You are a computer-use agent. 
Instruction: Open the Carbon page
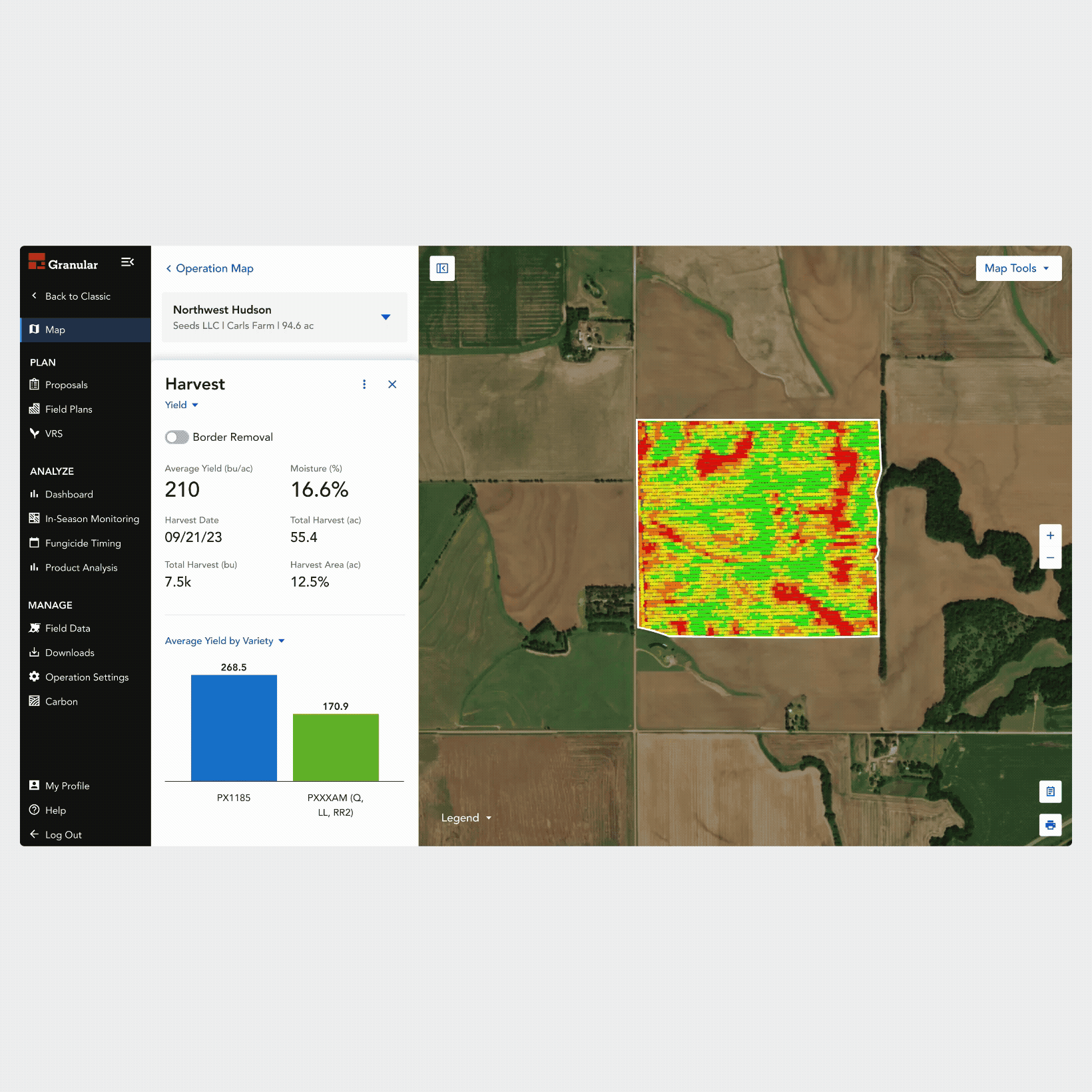coord(61,702)
